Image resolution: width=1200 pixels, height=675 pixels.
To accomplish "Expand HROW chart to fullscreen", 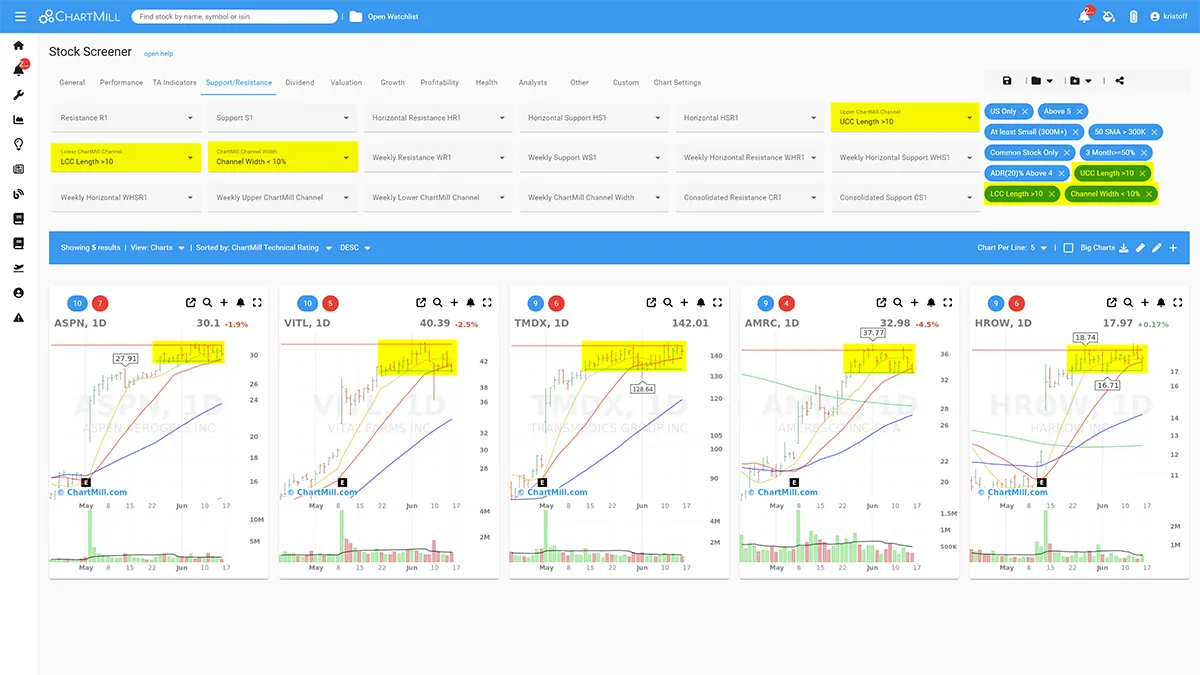I will tap(1178, 303).
